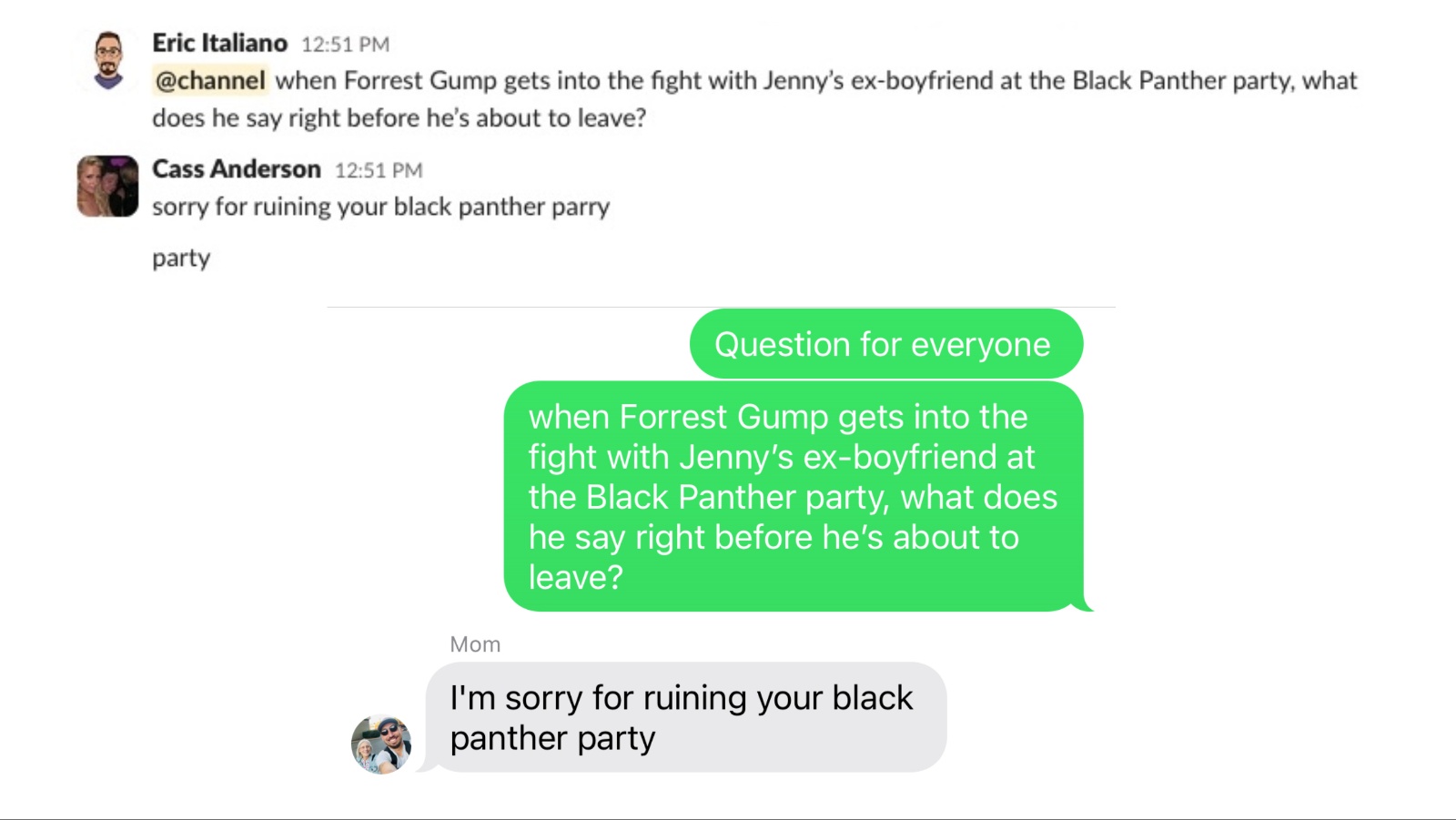
Task: Click the divider line above the text messages
Action: tap(721, 308)
